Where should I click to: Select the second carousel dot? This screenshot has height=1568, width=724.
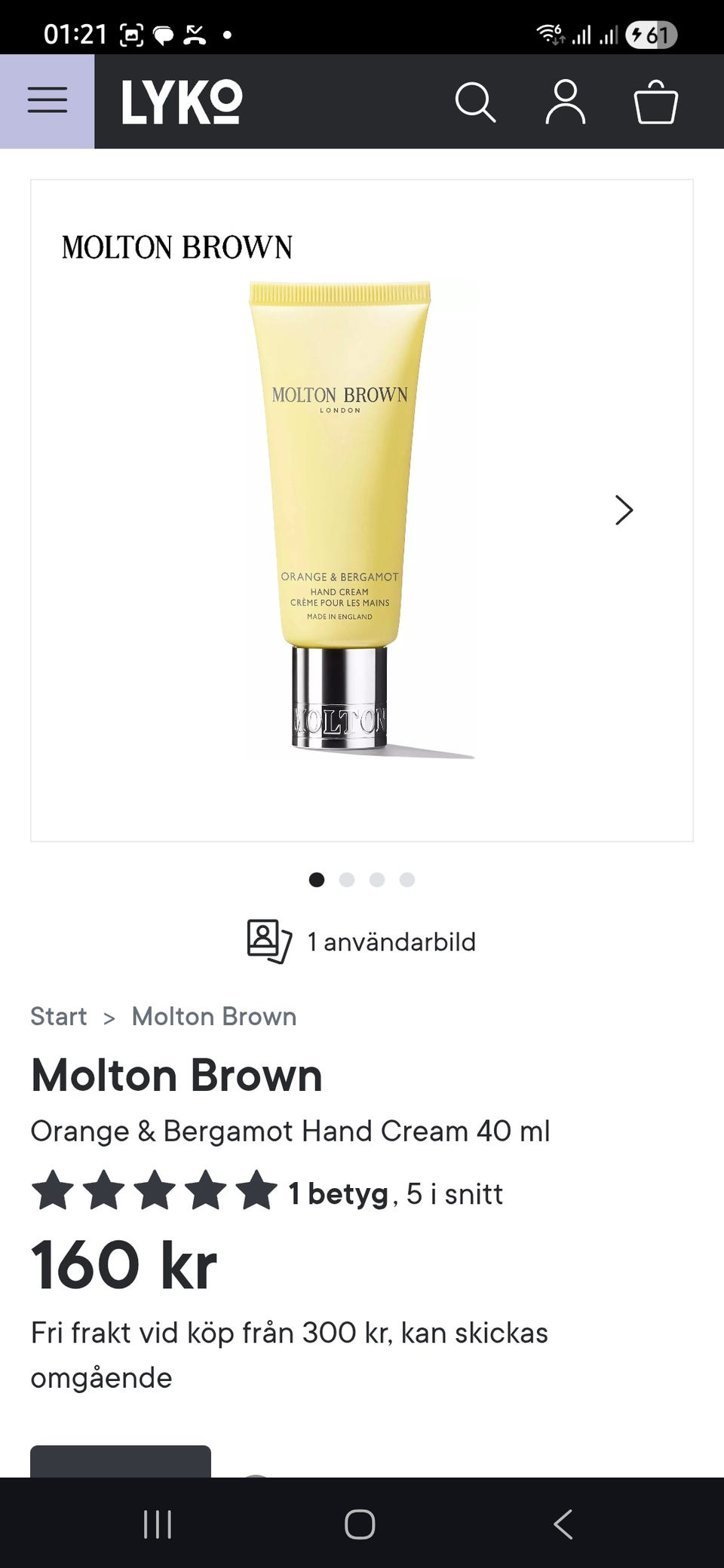point(347,880)
